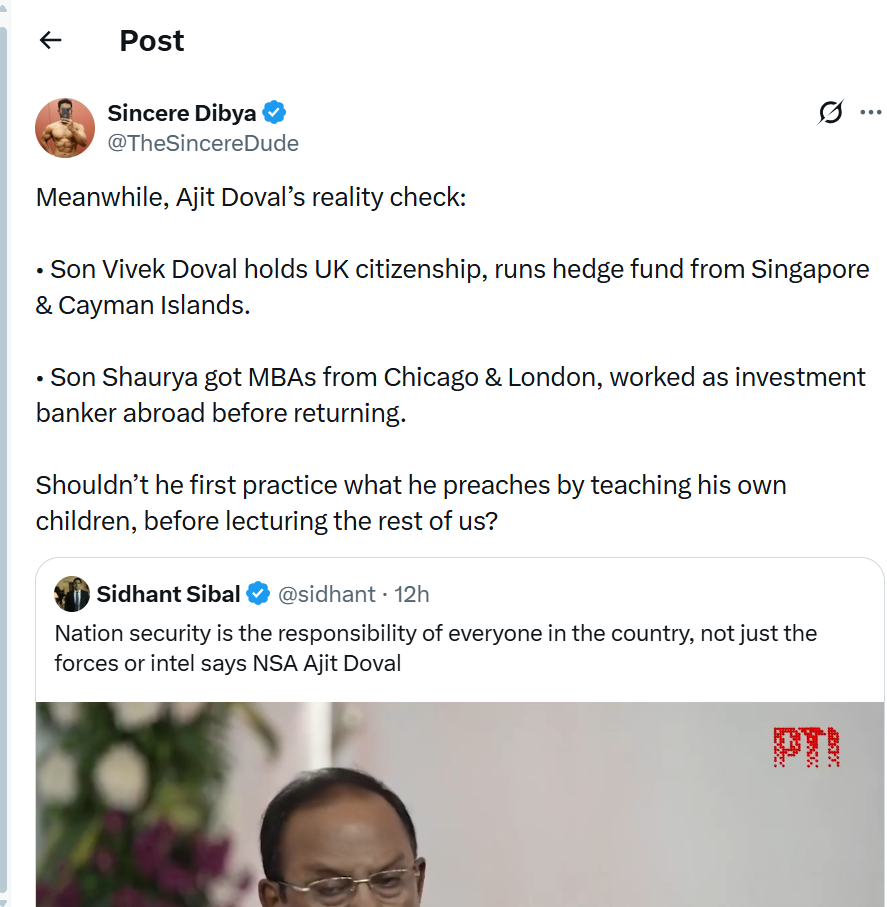Click the Shaurya MBAs paragraph
This screenshot has width=887, height=907.
coord(451,395)
